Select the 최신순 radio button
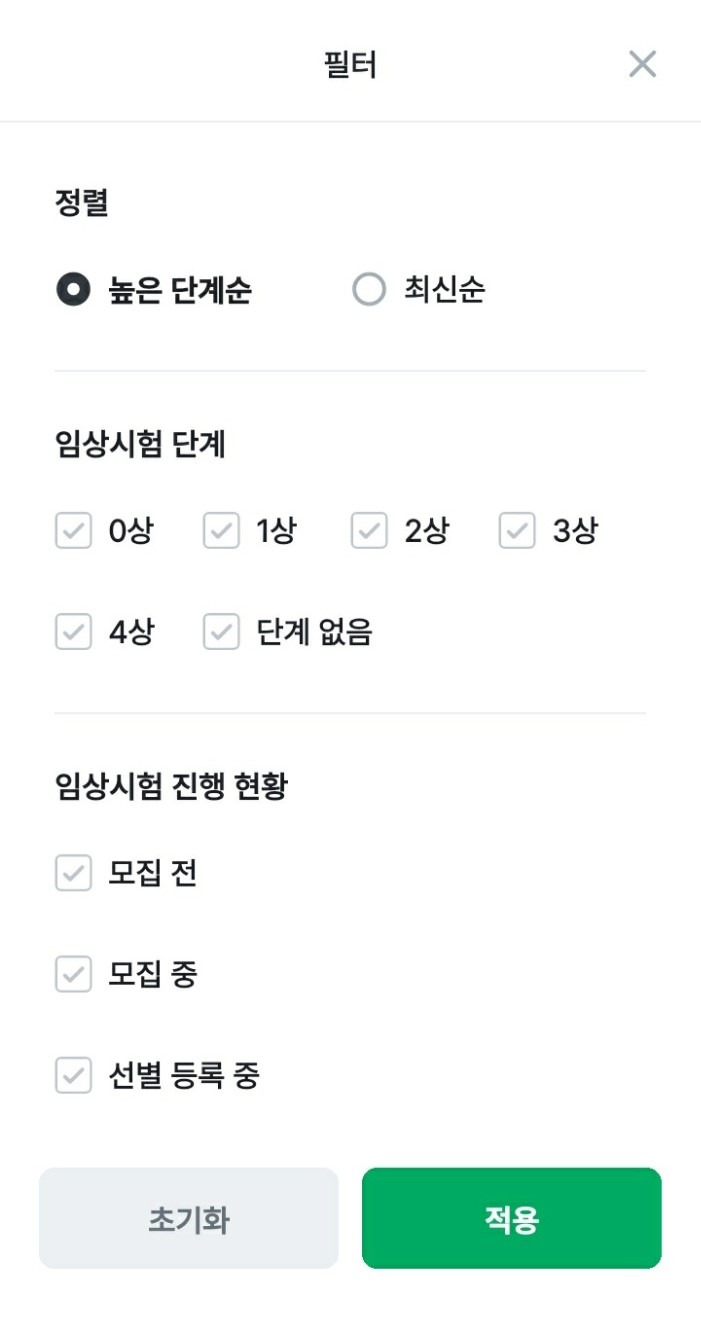701x1317 pixels. coord(369,291)
